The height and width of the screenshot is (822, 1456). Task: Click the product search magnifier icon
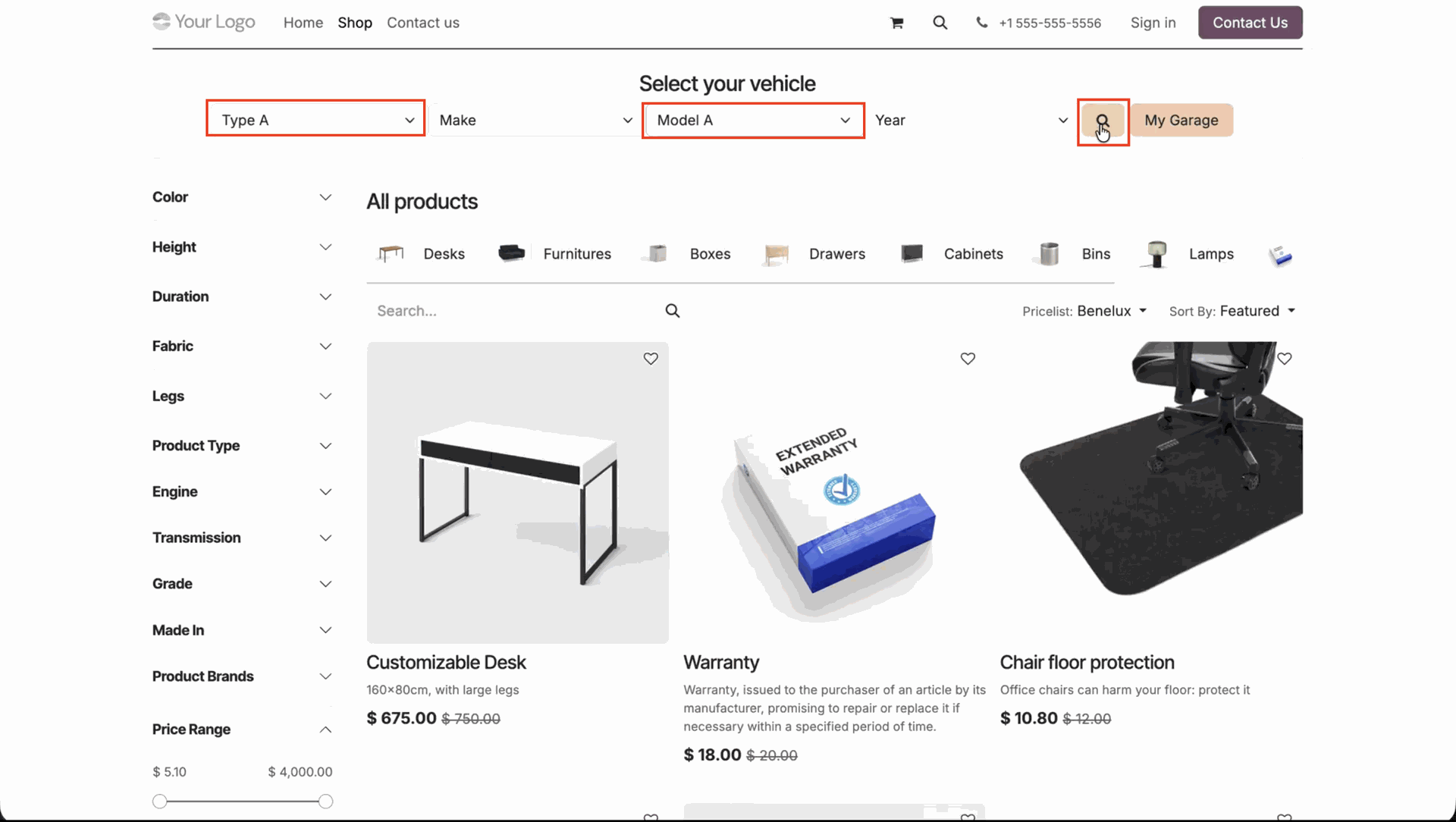(x=673, y=311)
